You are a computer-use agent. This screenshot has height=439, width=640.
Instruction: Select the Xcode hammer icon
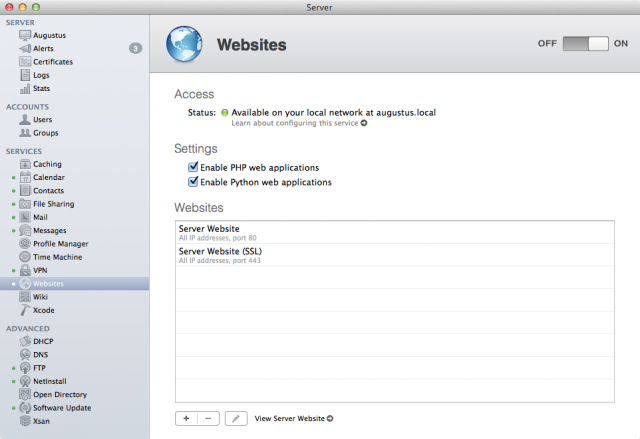pyautogui.click(x=25, y=310)
